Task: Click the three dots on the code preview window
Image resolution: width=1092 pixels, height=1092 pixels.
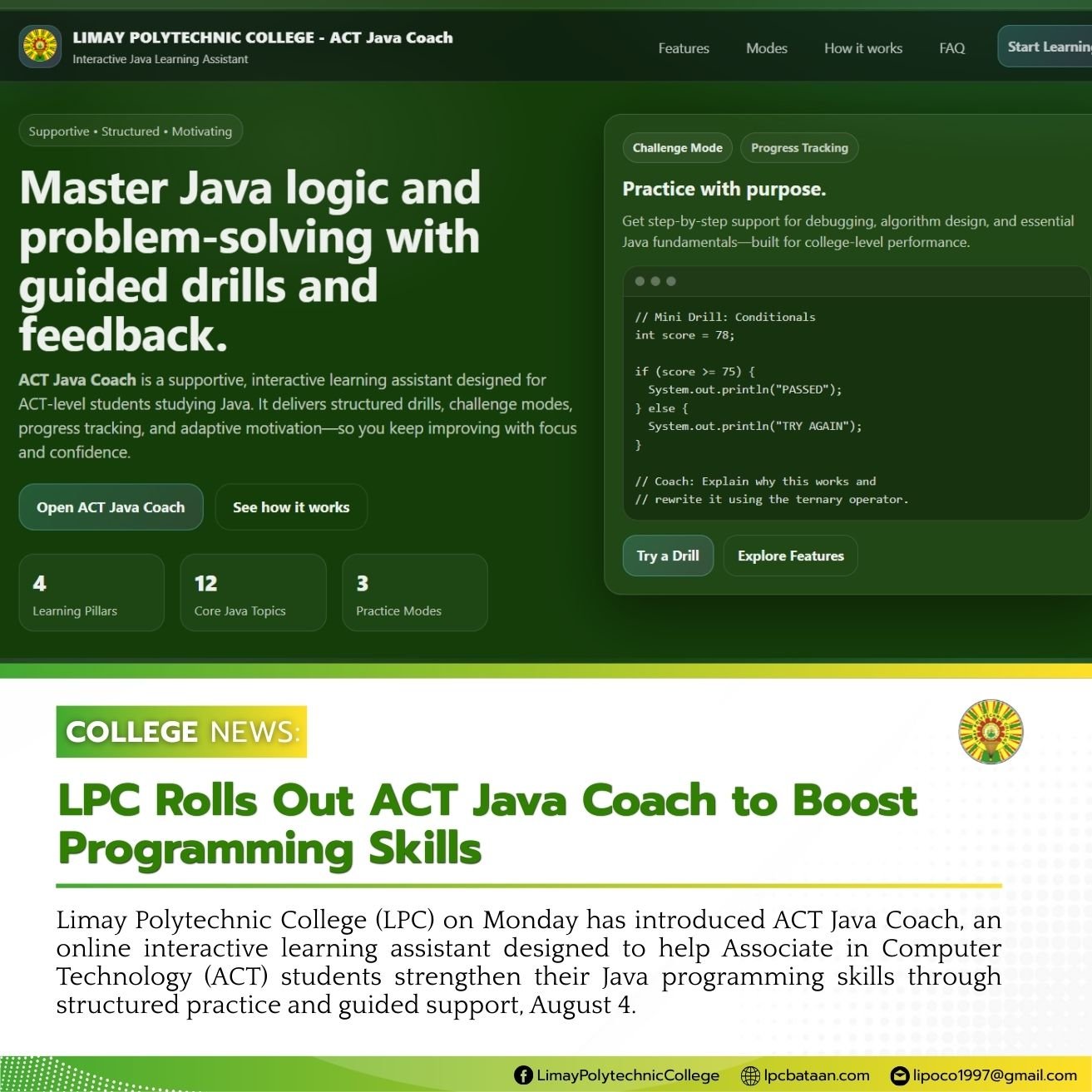Action: [656, 282]
